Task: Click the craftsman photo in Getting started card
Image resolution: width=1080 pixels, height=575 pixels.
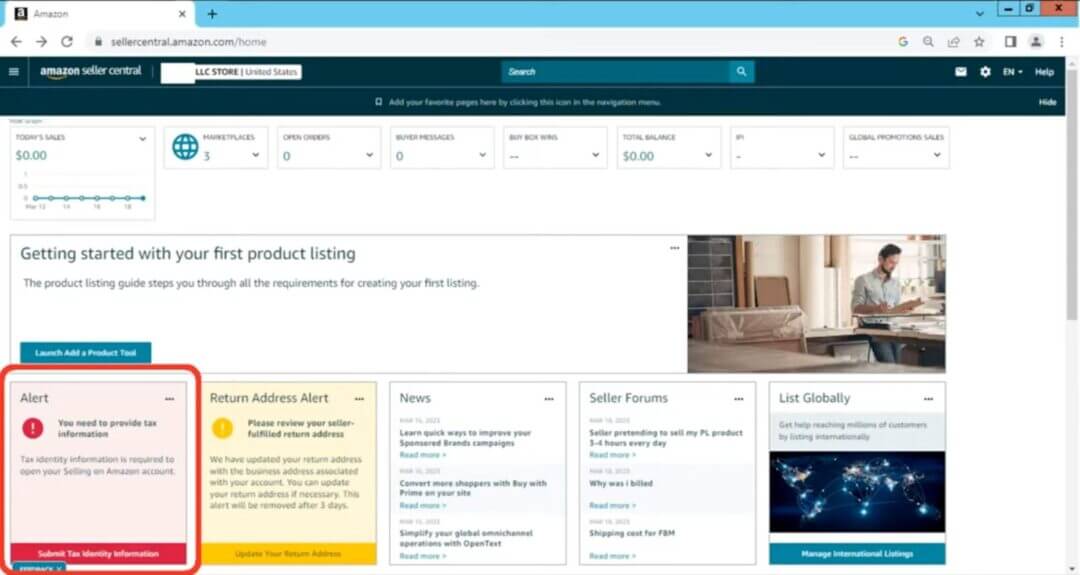Action: pyautogui.click(x=816, y=304)
